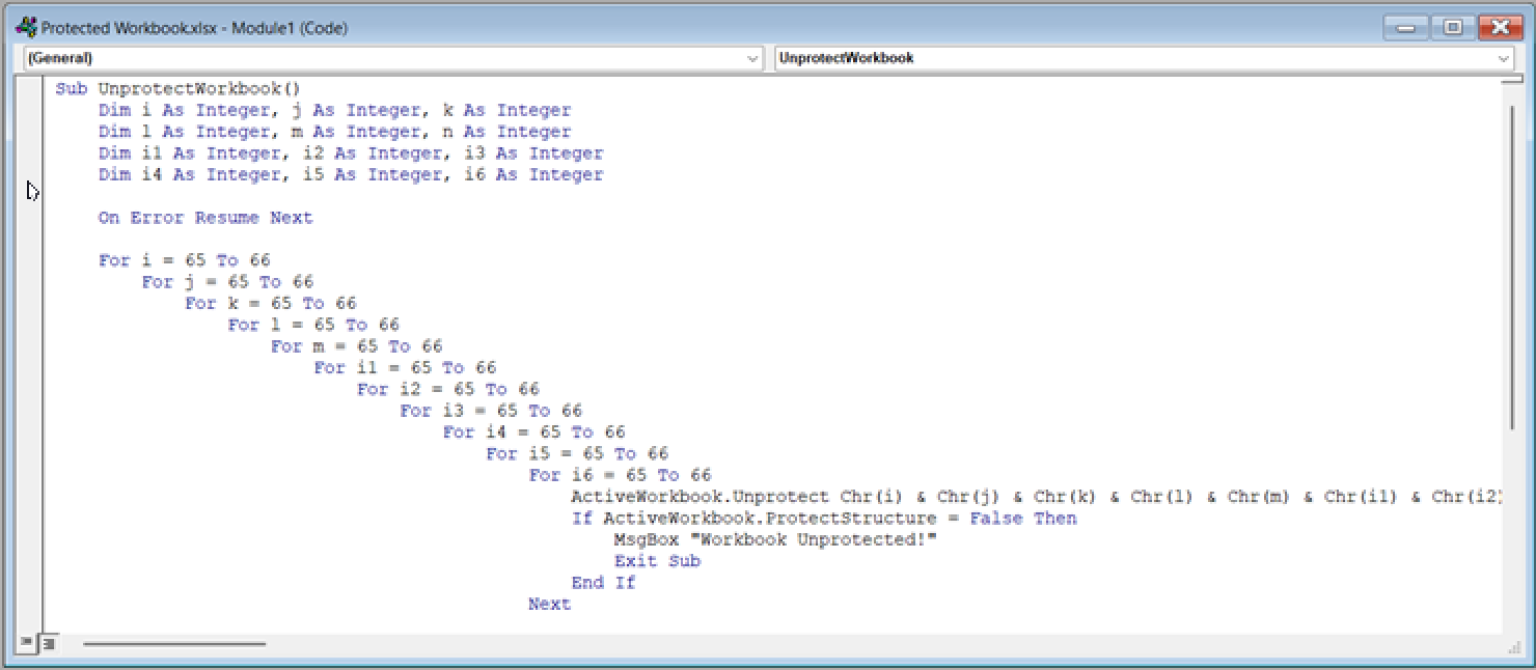Screen dimensions: 1536x670
Task: Open the (General) object dropdown
Action: (753, 59)
